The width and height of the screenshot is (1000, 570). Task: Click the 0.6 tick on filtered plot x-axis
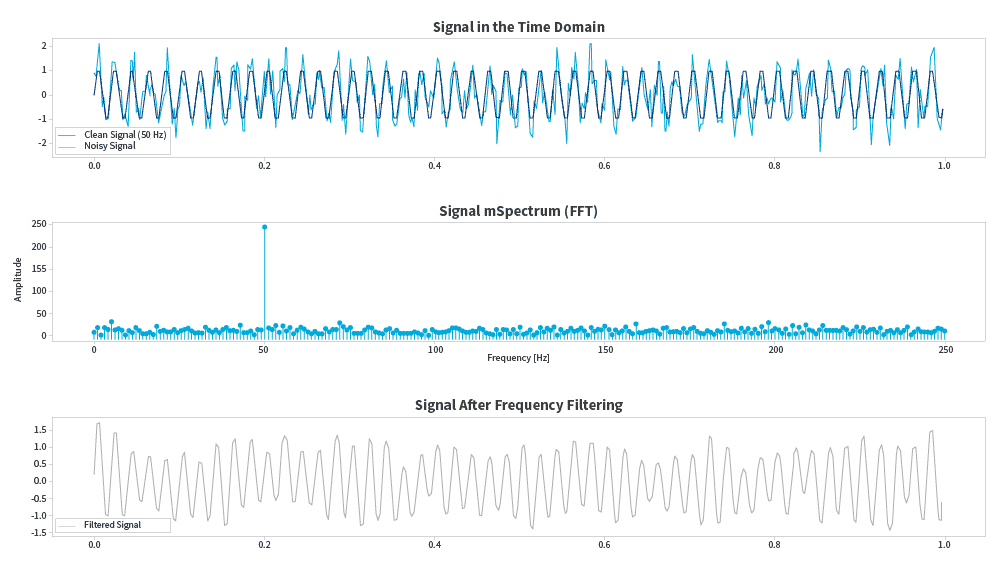click(x=604, y=545)
